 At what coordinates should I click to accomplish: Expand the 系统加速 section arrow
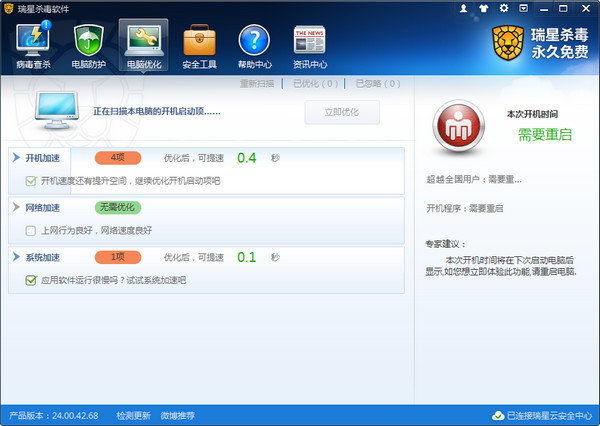coord(16,257)
